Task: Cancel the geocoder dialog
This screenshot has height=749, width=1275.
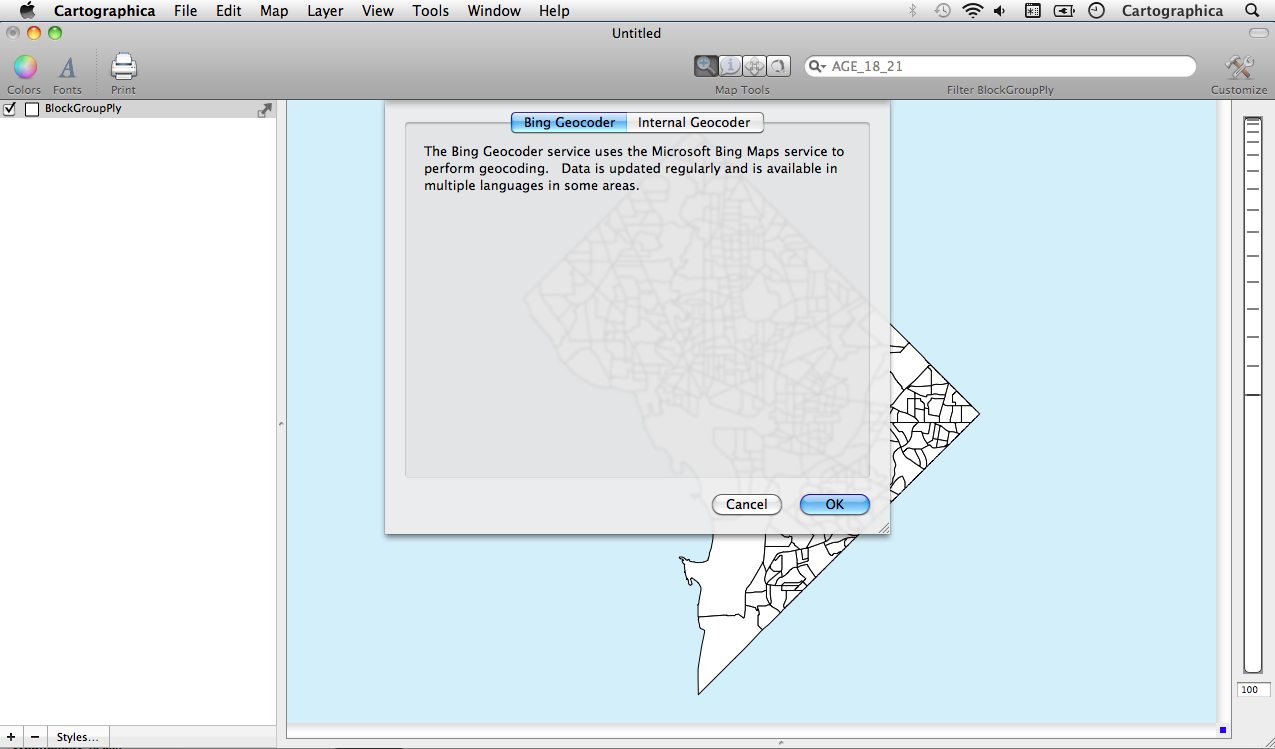Action: click(746, 505)
